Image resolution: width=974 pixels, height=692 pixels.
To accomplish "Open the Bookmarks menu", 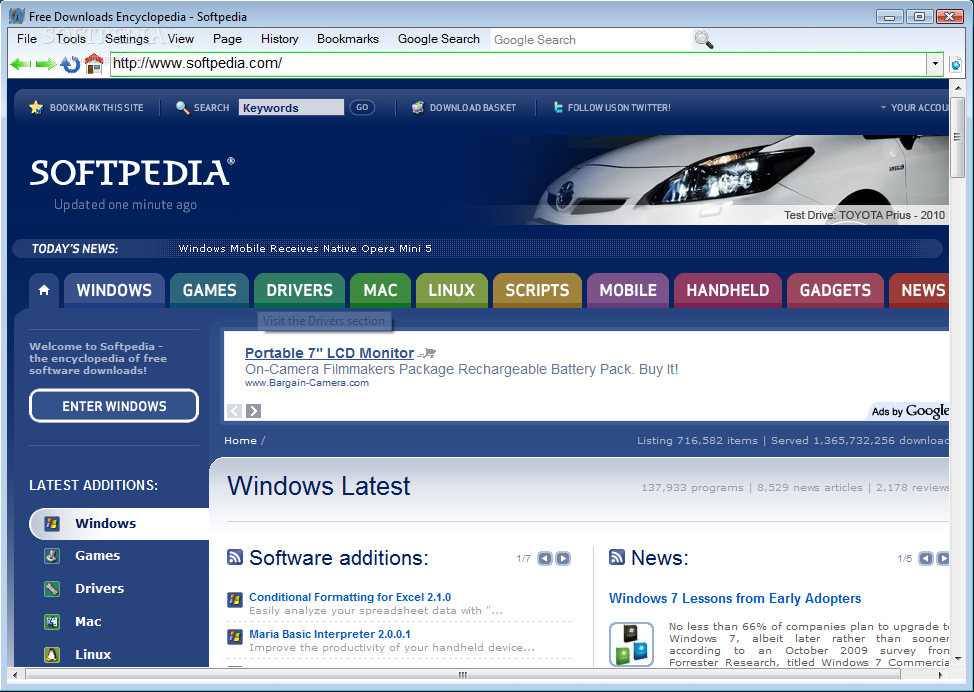I will [x=348, y=39].
